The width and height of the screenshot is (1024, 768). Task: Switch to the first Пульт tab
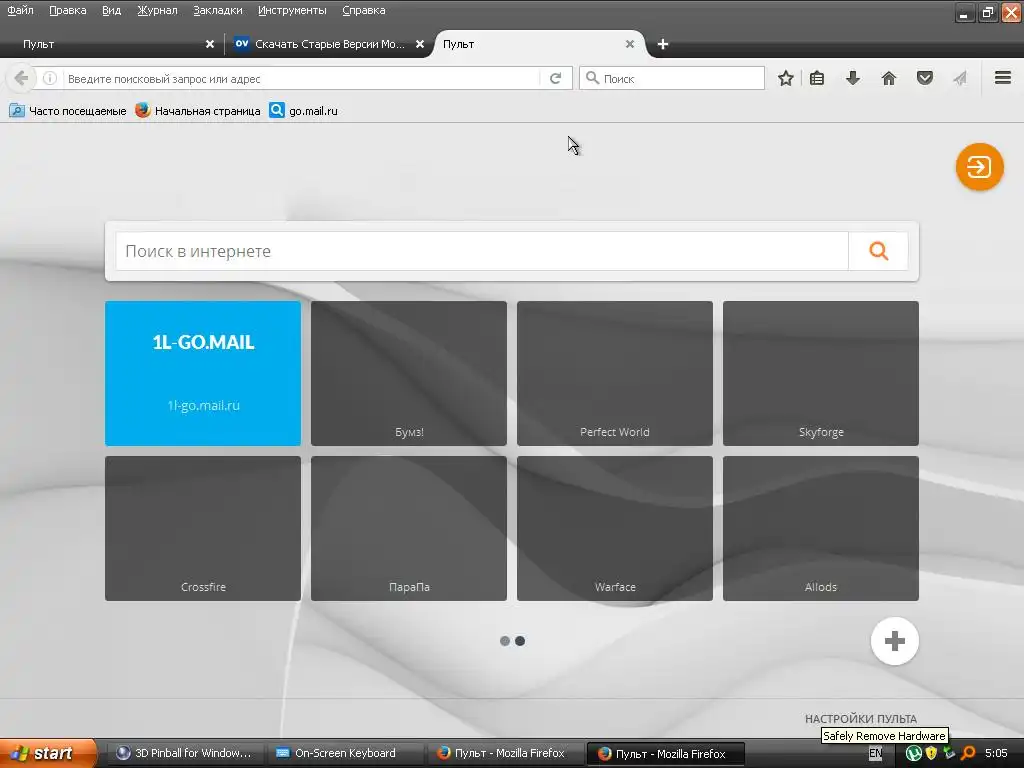coord(111,44)
